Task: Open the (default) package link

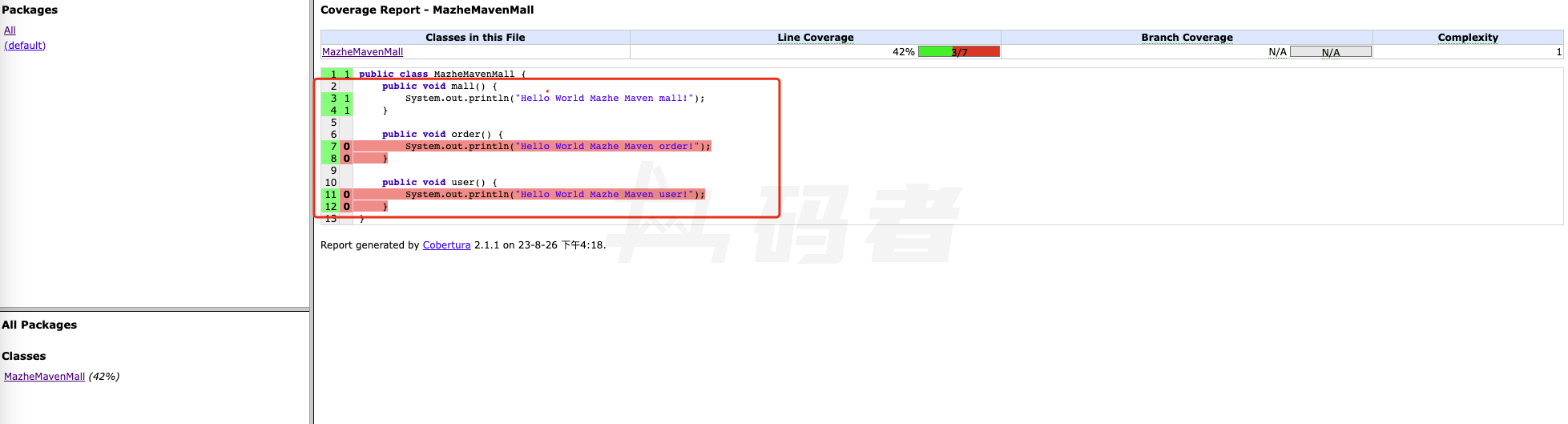Action: pos(25,46)
